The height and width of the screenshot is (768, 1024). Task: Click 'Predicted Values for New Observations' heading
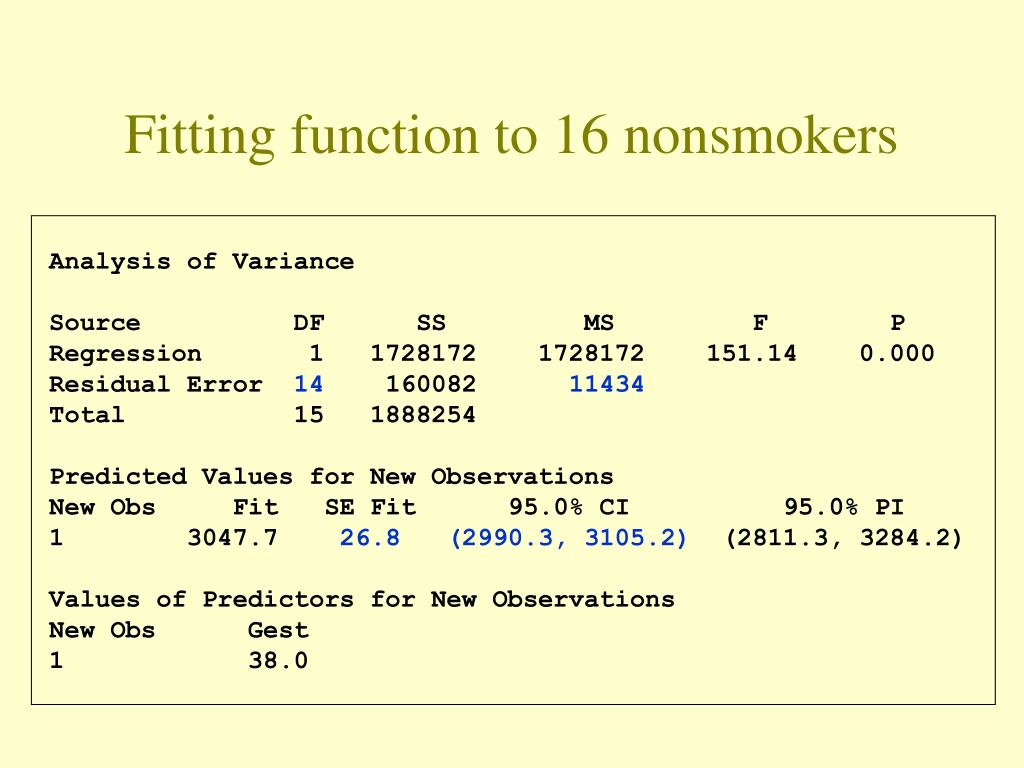pos(332,476)
